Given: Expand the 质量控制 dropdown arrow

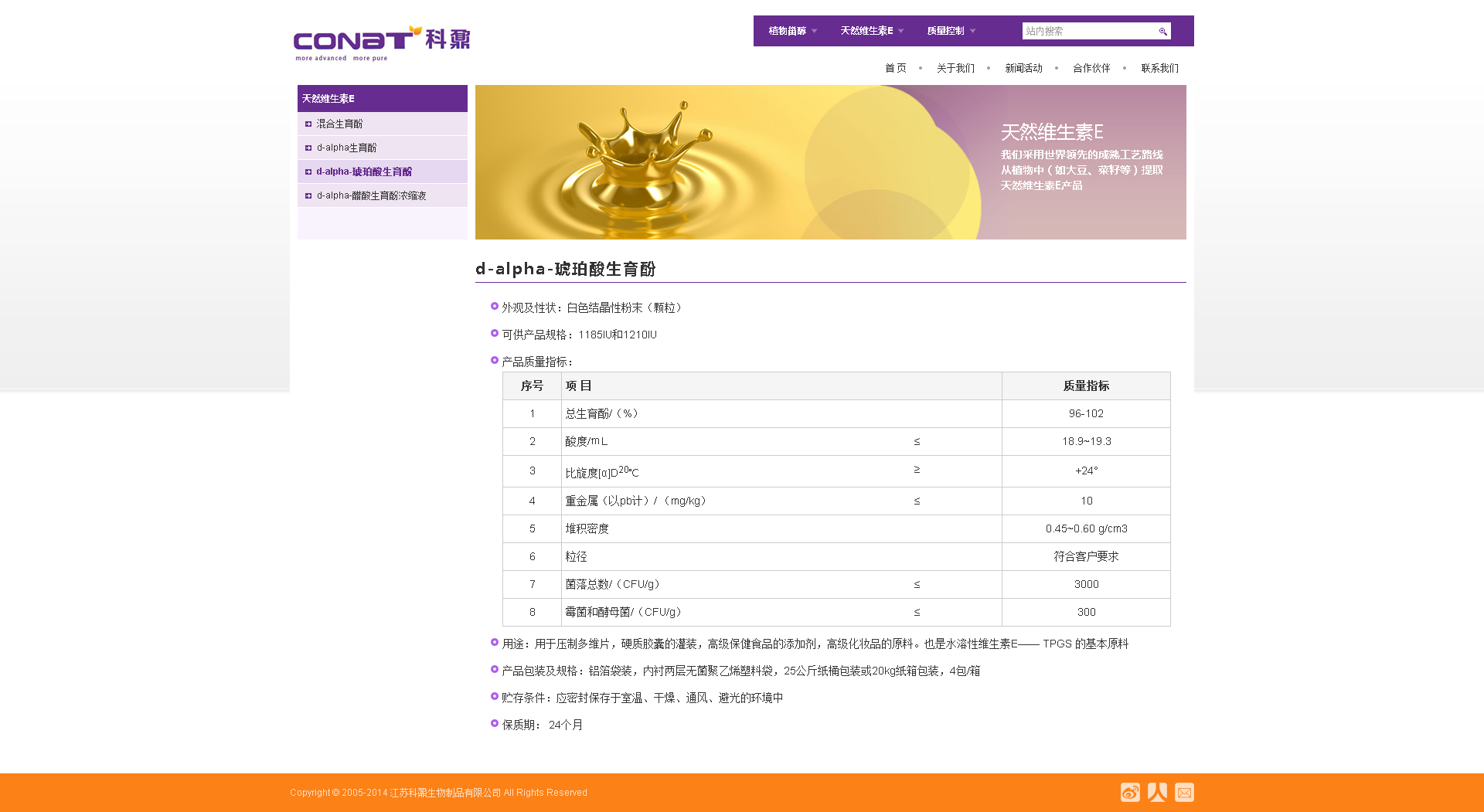Looking at the screenshot, I should [972, 32].
